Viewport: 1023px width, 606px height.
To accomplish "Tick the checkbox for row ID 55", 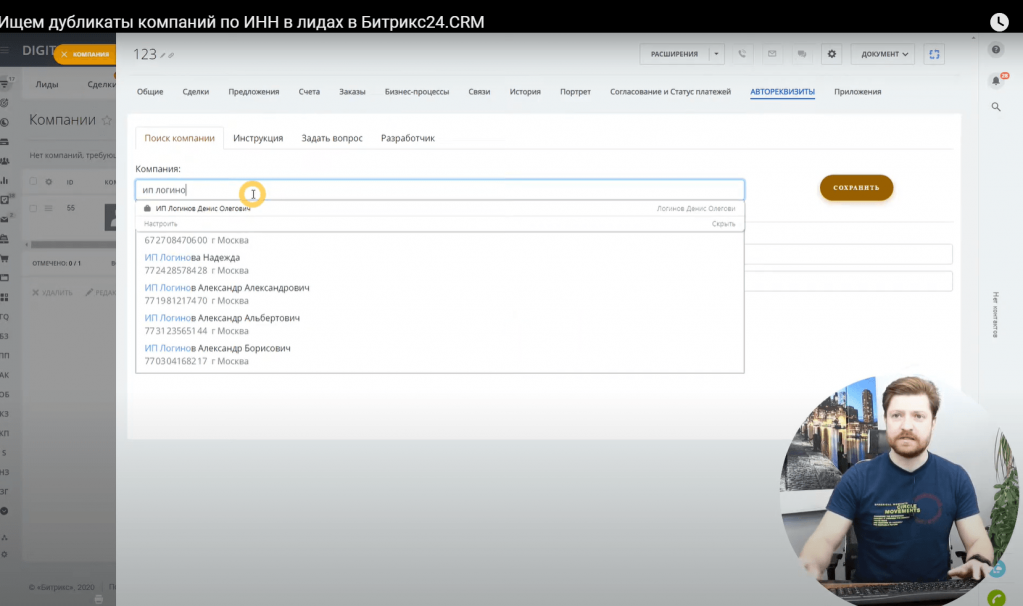I will click(x=33, y=208).
